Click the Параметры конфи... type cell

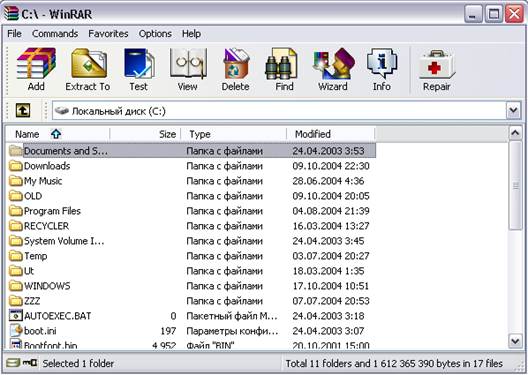coord(232,331)
